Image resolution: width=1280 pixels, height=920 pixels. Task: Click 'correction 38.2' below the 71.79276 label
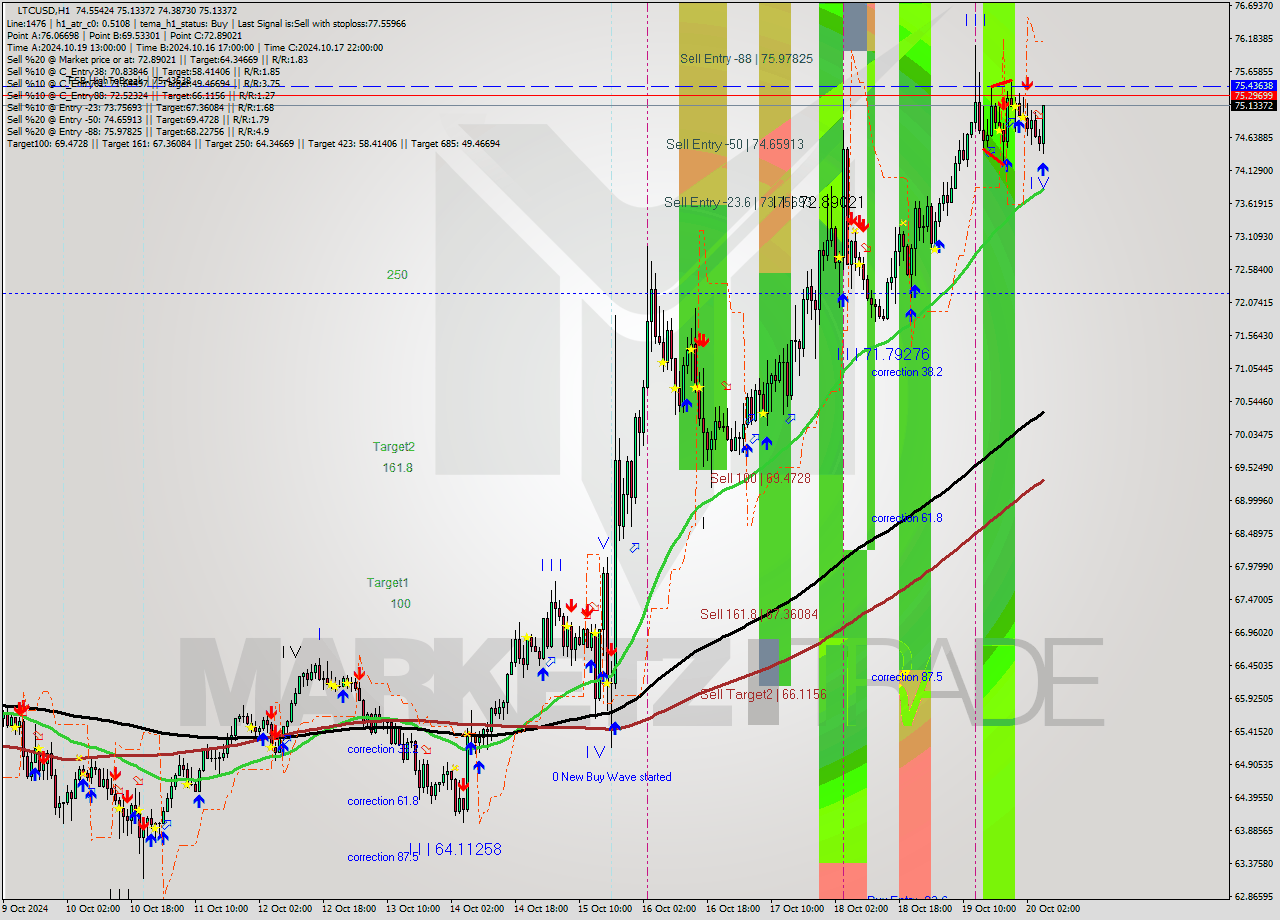point(906,372)
